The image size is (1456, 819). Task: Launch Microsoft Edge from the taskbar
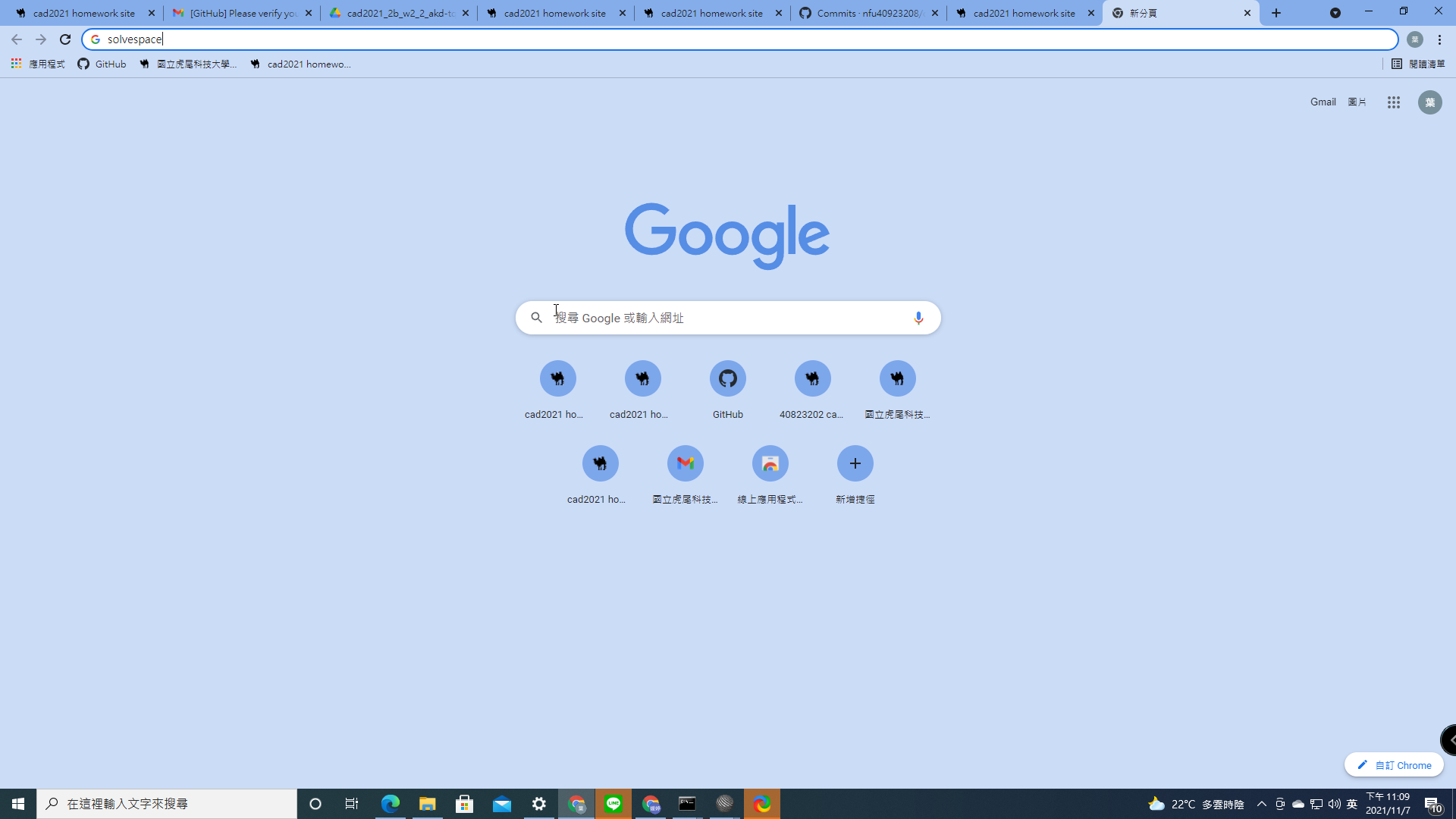click(390, 804)
